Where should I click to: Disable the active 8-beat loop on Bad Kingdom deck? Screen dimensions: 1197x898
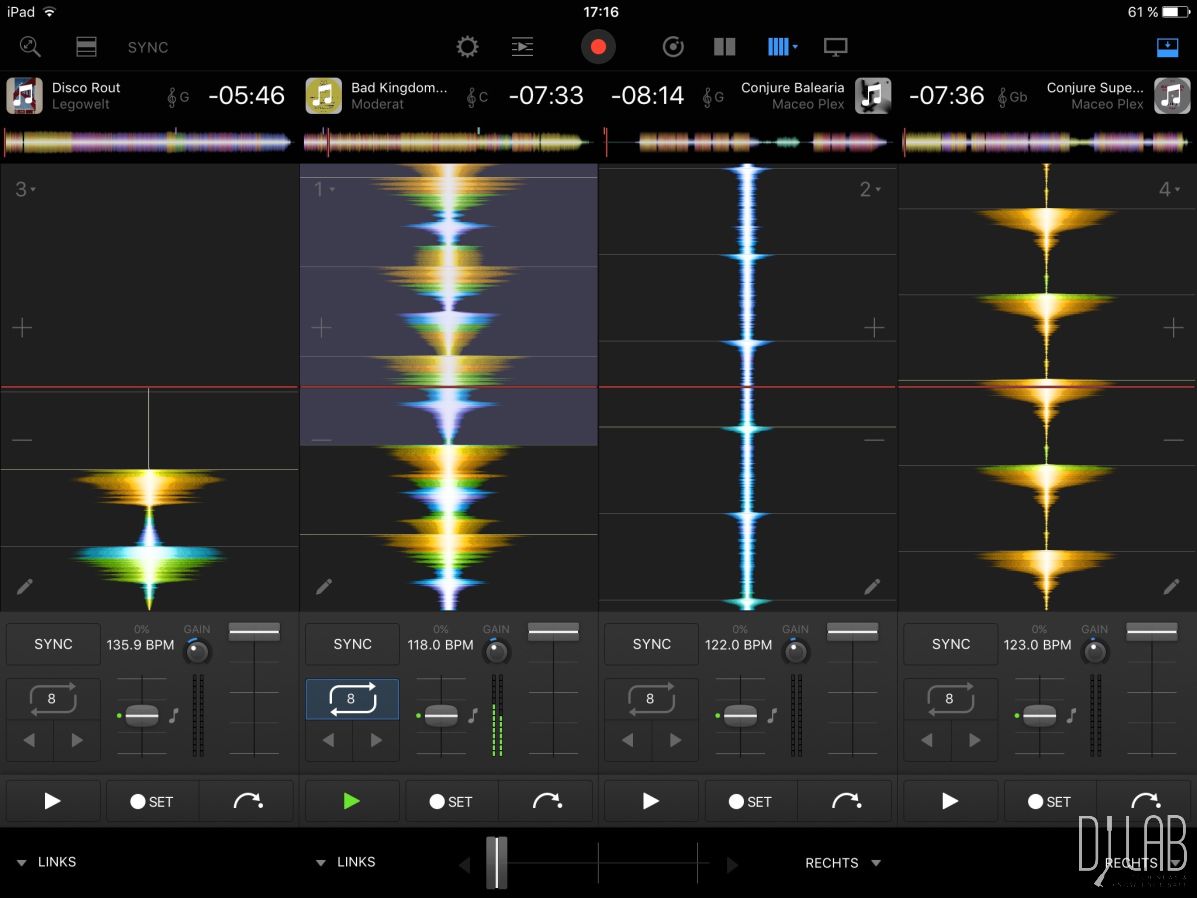pos(351,699)
